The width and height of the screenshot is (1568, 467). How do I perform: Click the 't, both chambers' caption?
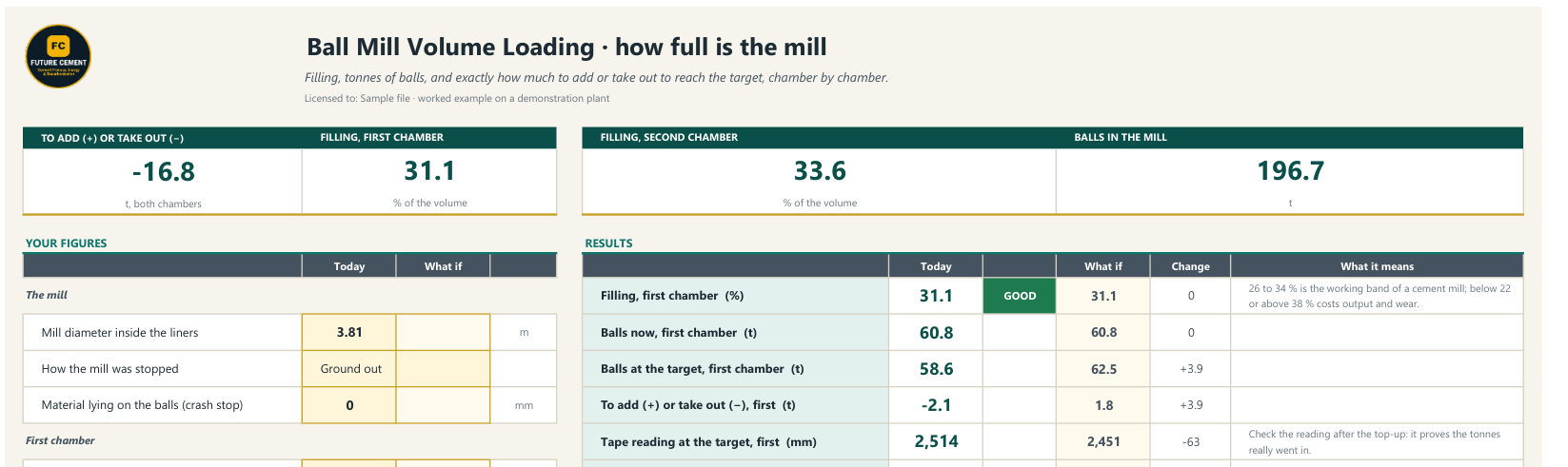[x=163, y=204]
